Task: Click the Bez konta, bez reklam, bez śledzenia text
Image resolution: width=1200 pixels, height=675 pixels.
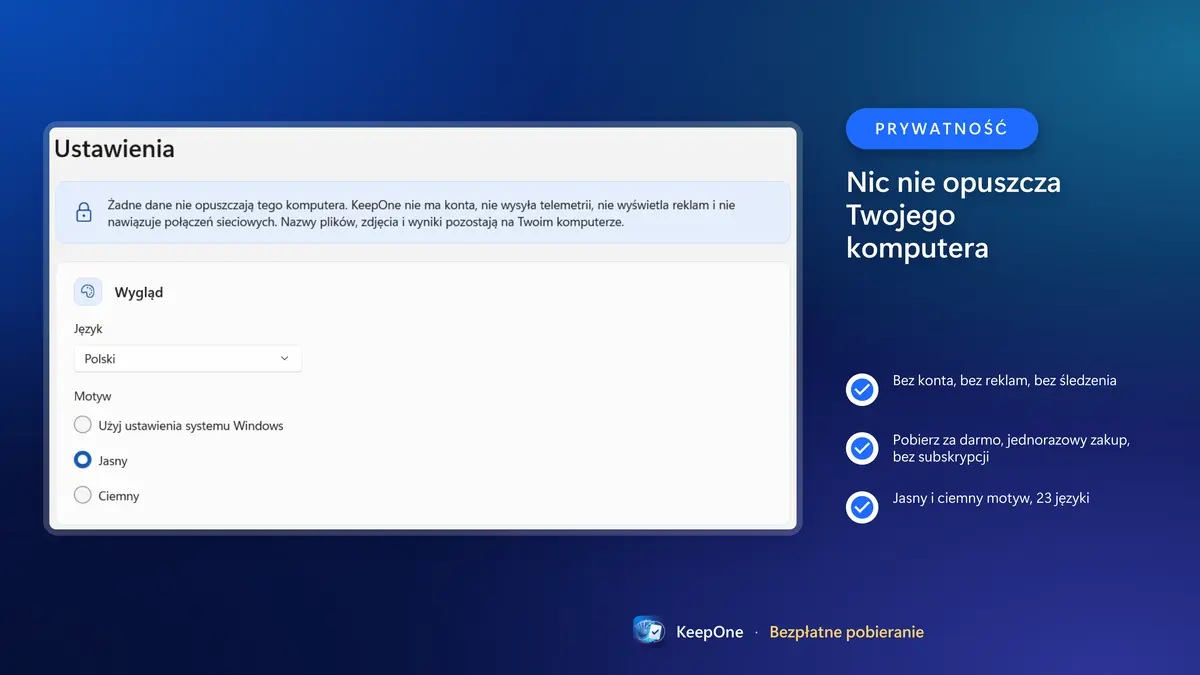Action: [1005, 381]
